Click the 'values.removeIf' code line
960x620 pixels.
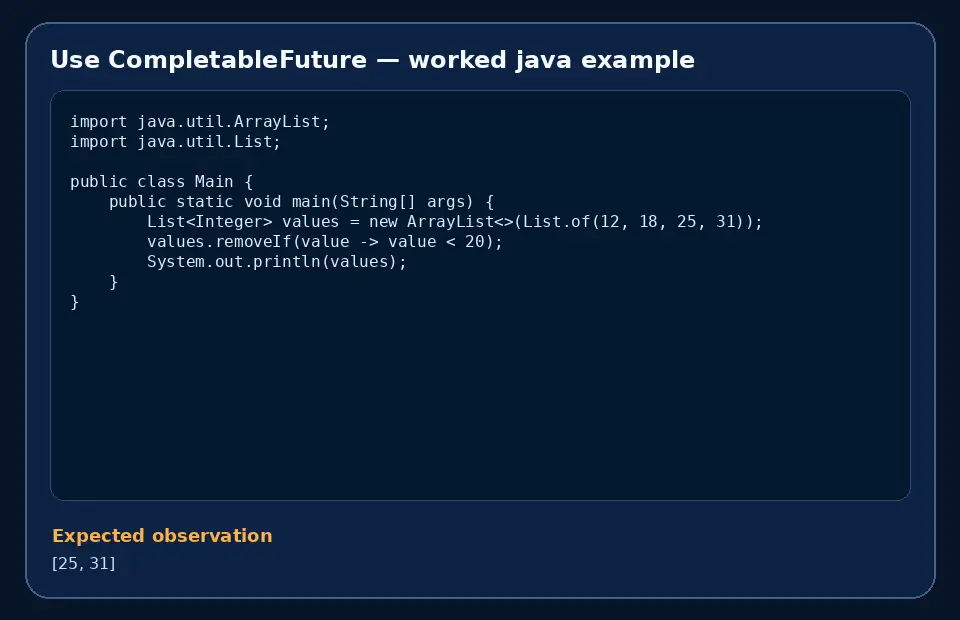tap(324, 242)
